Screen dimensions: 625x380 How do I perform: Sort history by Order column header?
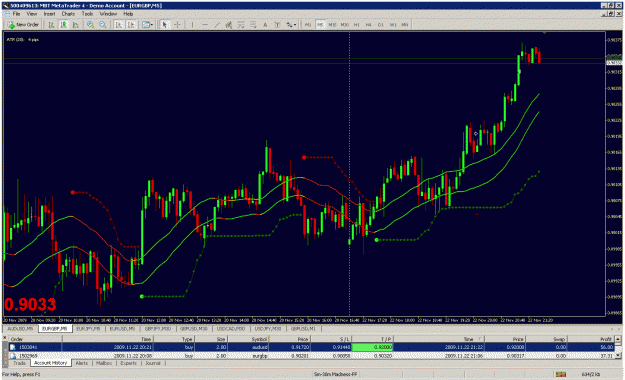click(35, 339)
